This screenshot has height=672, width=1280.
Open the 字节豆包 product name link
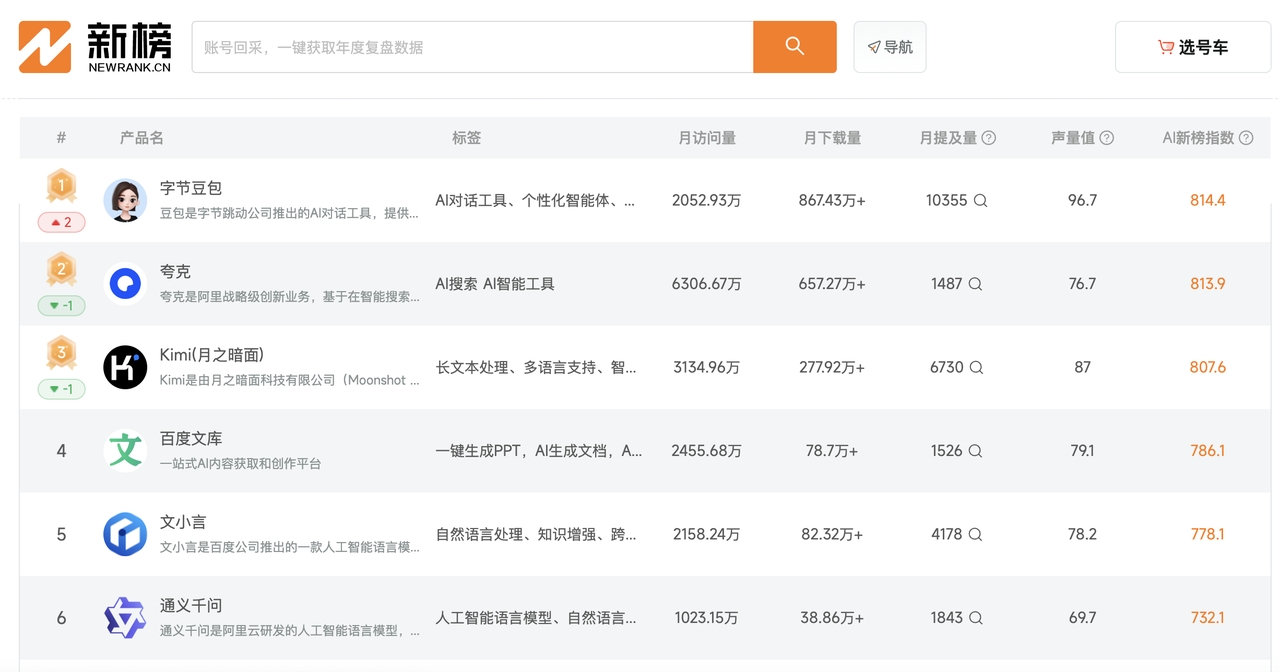191,188
